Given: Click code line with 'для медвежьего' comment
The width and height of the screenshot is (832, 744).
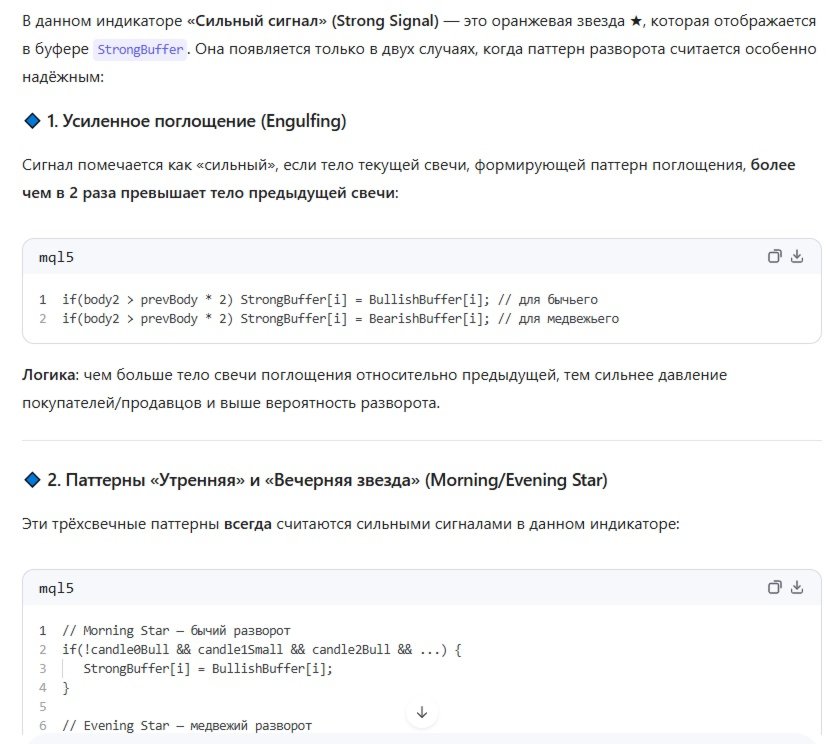Looking at the screenshot, I should (x=340, y=318).
